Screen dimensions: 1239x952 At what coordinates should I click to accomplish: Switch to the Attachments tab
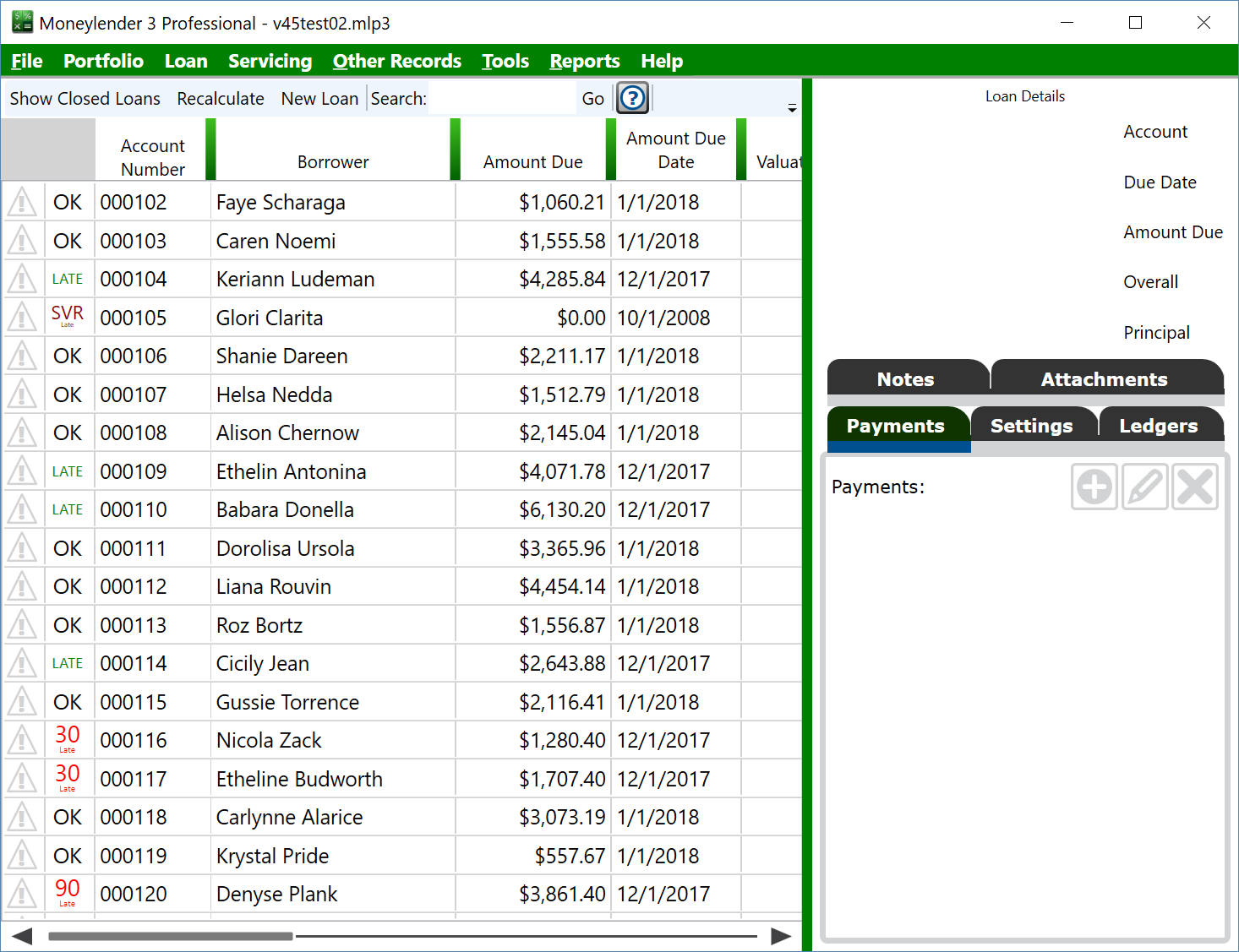click(x=1107, y=377)
